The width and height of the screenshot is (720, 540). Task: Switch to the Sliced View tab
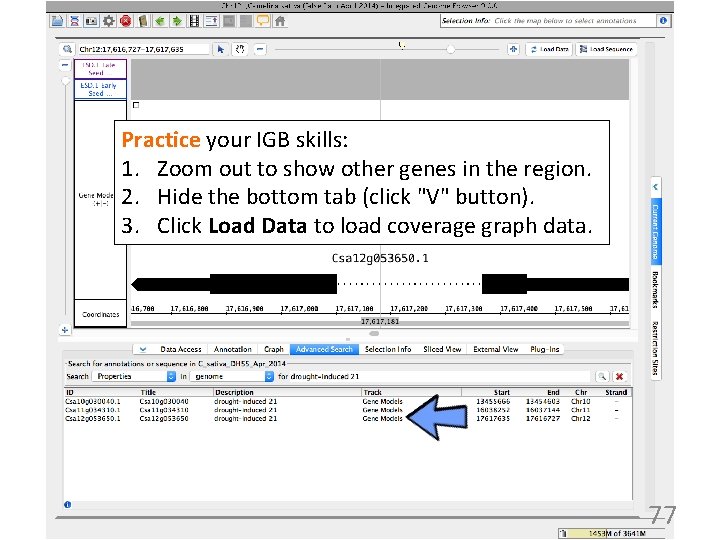442,349
